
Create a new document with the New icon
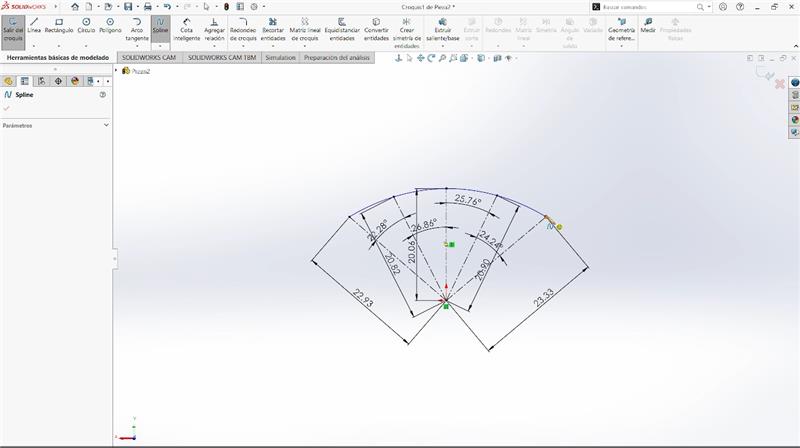89,7
